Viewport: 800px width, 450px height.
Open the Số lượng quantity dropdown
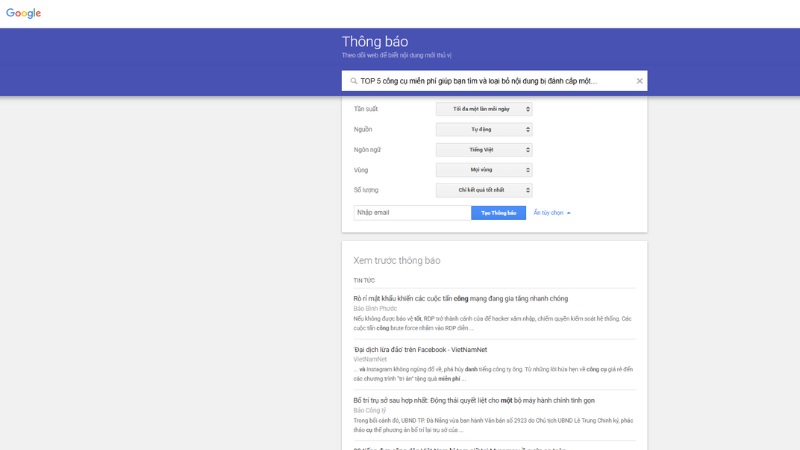click(x=484, y=190)
